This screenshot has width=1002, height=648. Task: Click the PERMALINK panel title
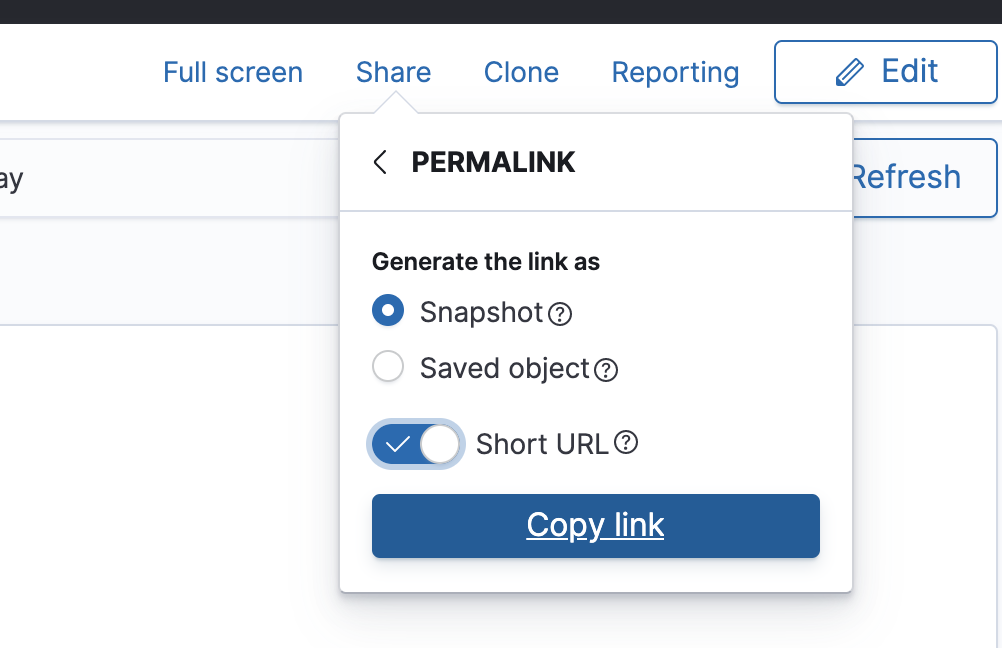pos(493,162)
